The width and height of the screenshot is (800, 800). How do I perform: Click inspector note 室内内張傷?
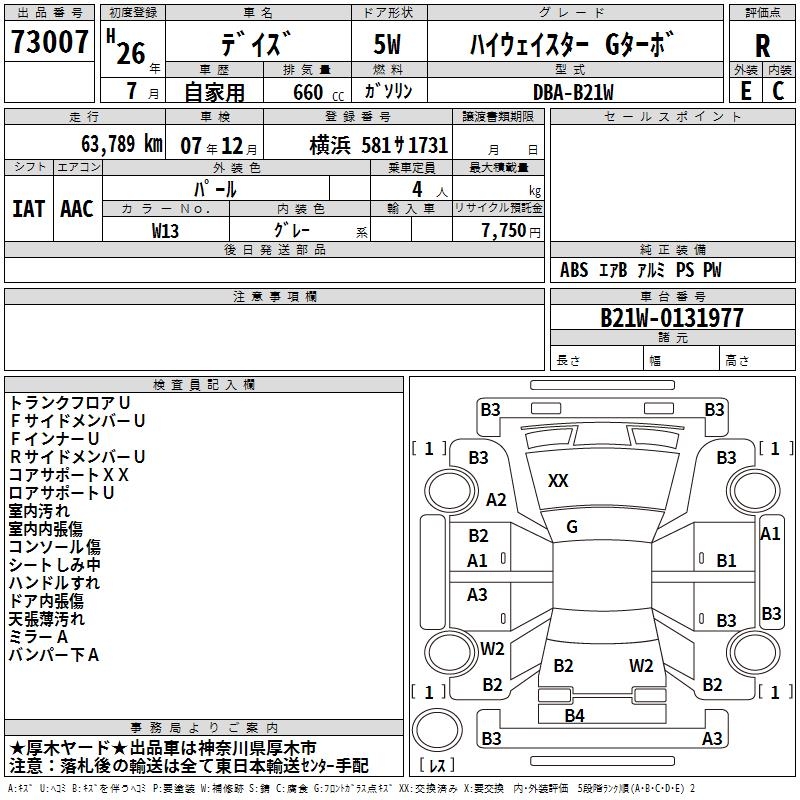point(46,529)
